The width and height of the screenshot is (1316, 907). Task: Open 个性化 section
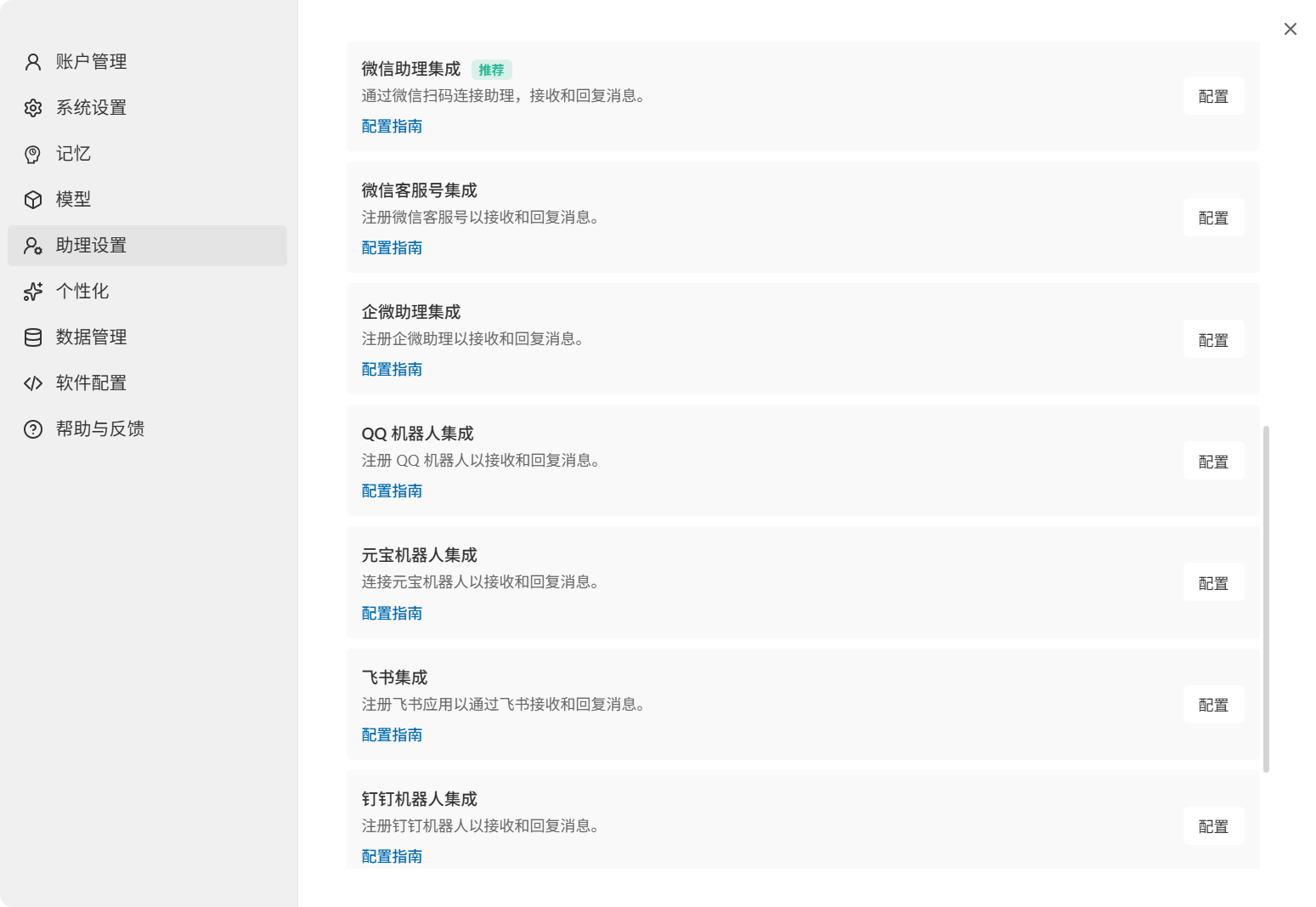pyautogui.click(x=147, y=292)
